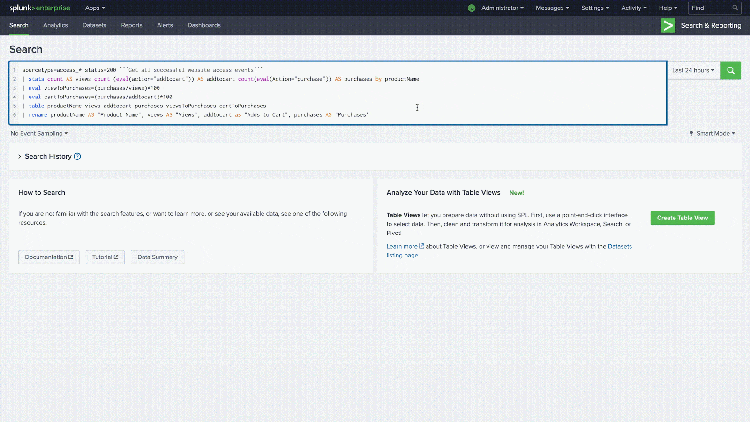This screenshot has height=422, width=750.
Task: Click the green search magnifier button
Action: click(x=731, y=71)
